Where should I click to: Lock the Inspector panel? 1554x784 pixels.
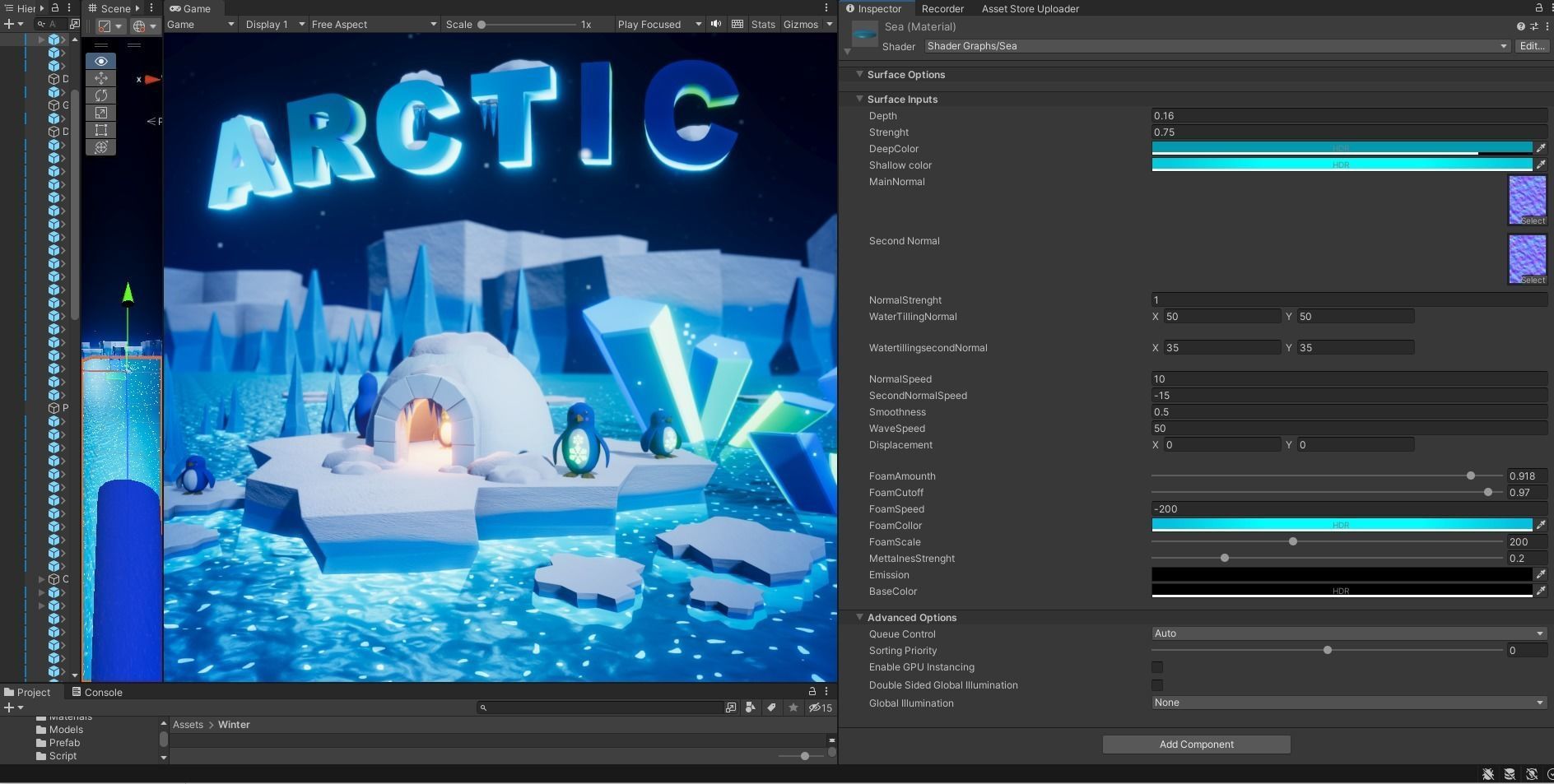coord(1538,8)
